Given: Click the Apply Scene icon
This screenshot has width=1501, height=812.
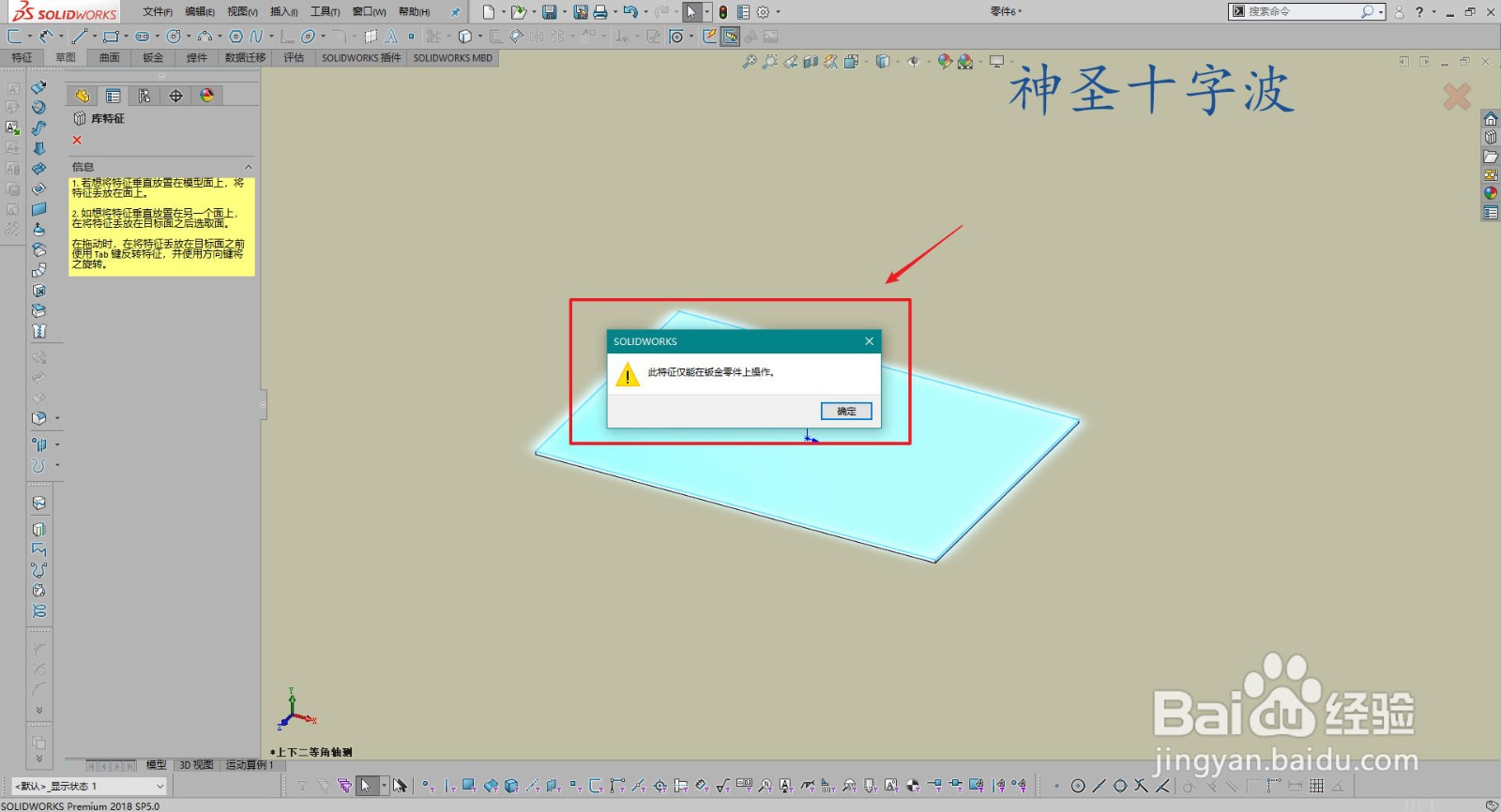Looking at the screenshot, I should tap(965, 62).
